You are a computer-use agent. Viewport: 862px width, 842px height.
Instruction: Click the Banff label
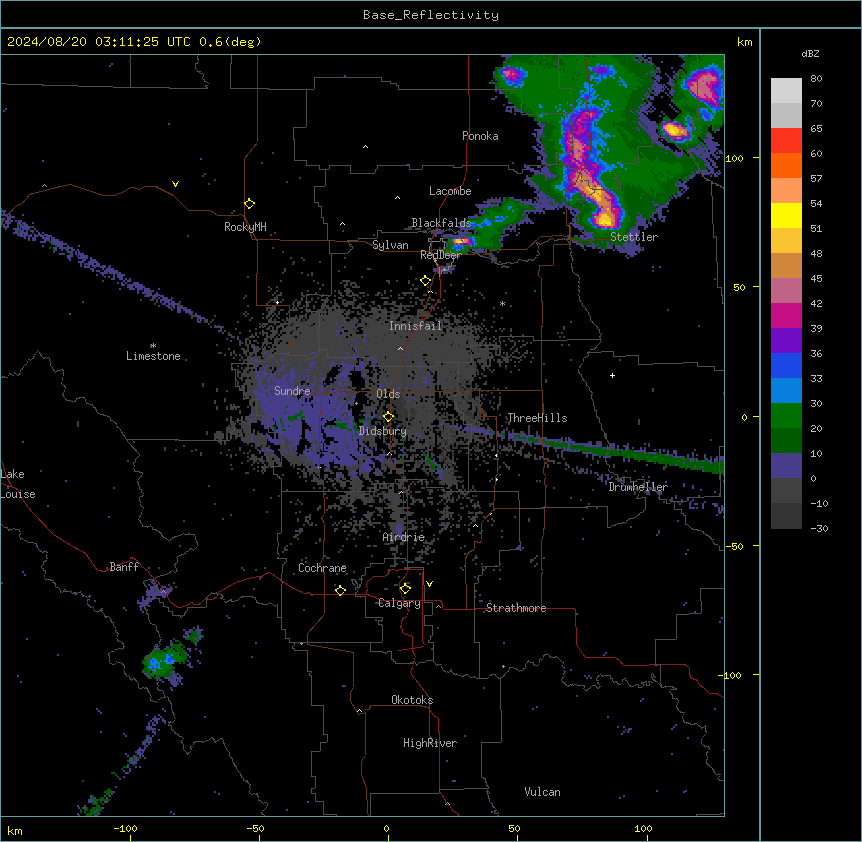pyautogui.click(x=124, y=567)
